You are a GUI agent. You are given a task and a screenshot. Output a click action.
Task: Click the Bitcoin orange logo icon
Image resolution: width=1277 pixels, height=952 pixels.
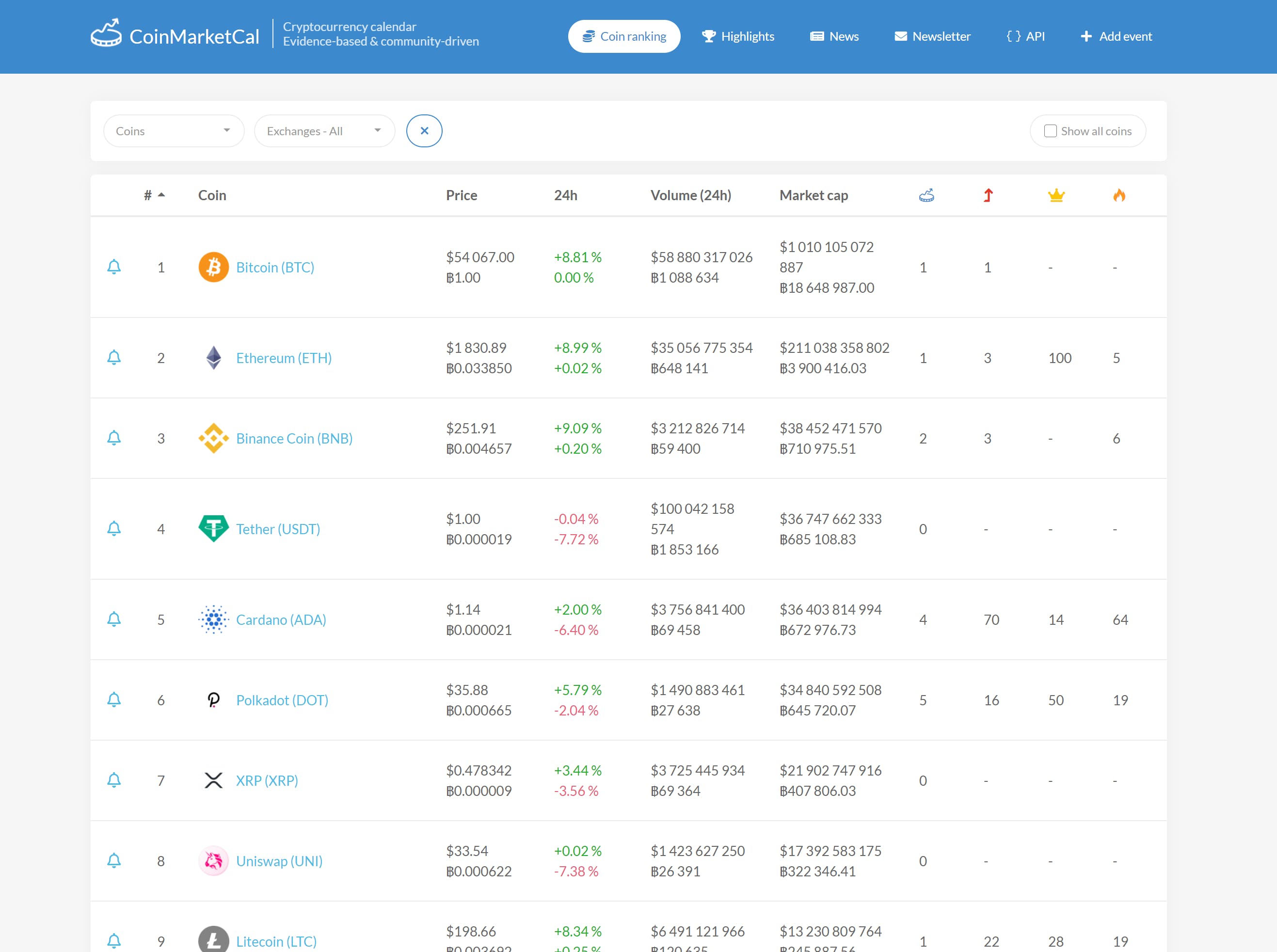coord(213,268)
